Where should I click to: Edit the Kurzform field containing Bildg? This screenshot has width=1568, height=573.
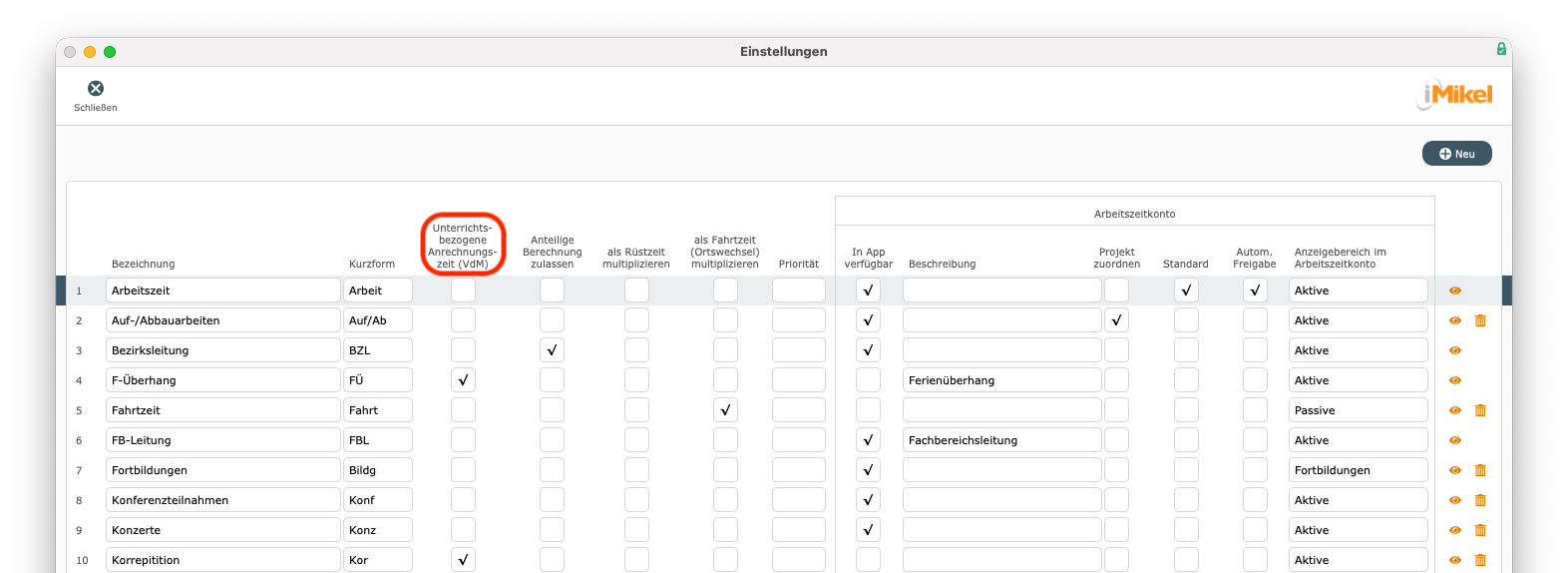pos(378,470)
